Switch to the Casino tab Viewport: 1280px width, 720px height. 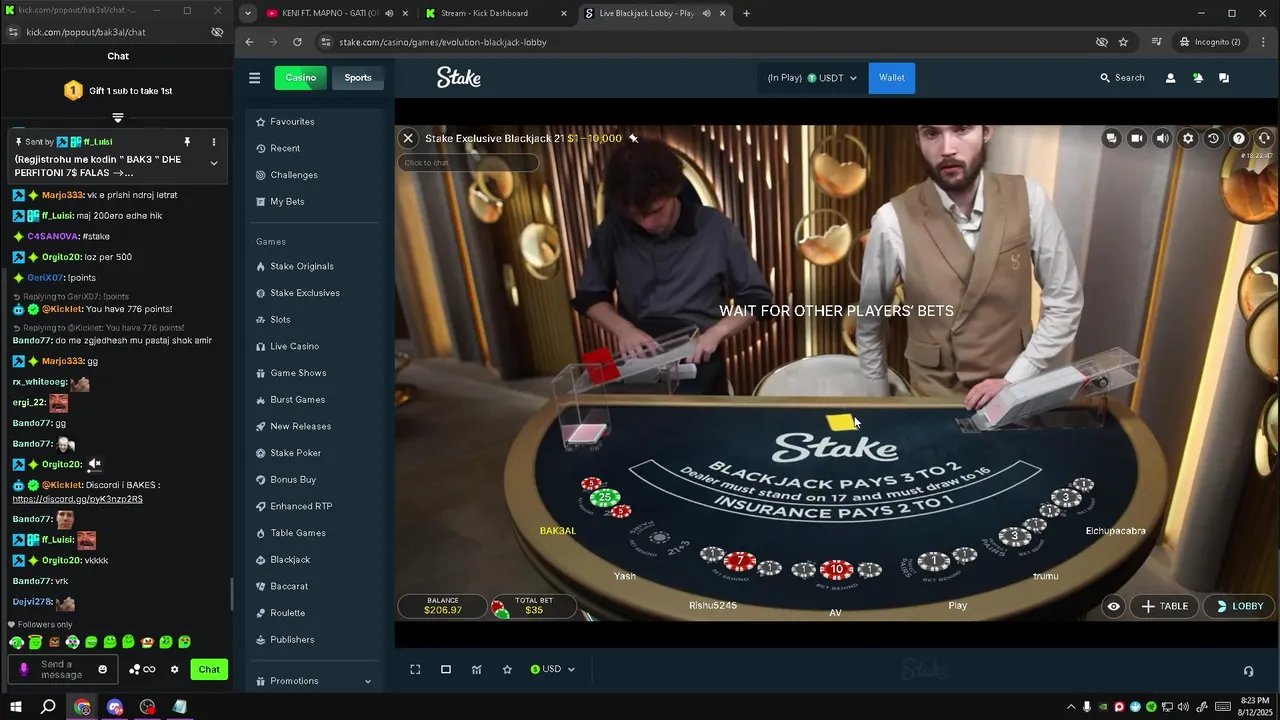pyautogui.click(x=300, y=78)
